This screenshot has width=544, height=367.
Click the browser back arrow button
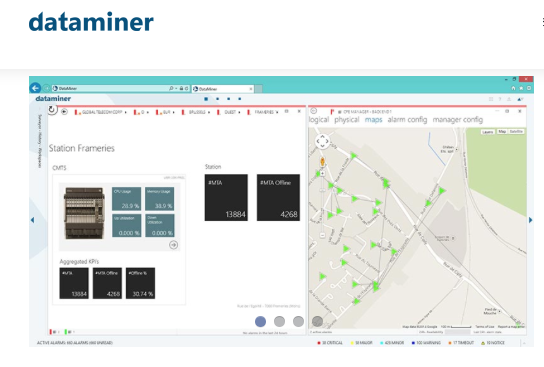pyautogui.click(x=35, y=88)
